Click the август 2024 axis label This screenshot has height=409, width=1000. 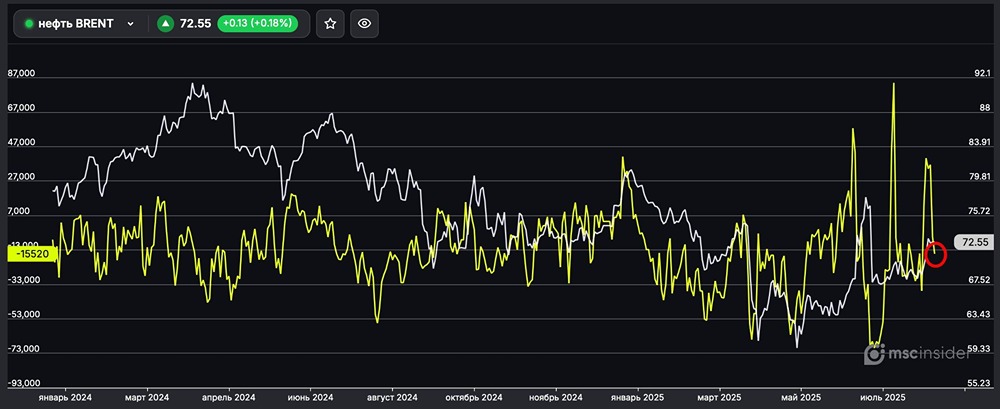392,396
